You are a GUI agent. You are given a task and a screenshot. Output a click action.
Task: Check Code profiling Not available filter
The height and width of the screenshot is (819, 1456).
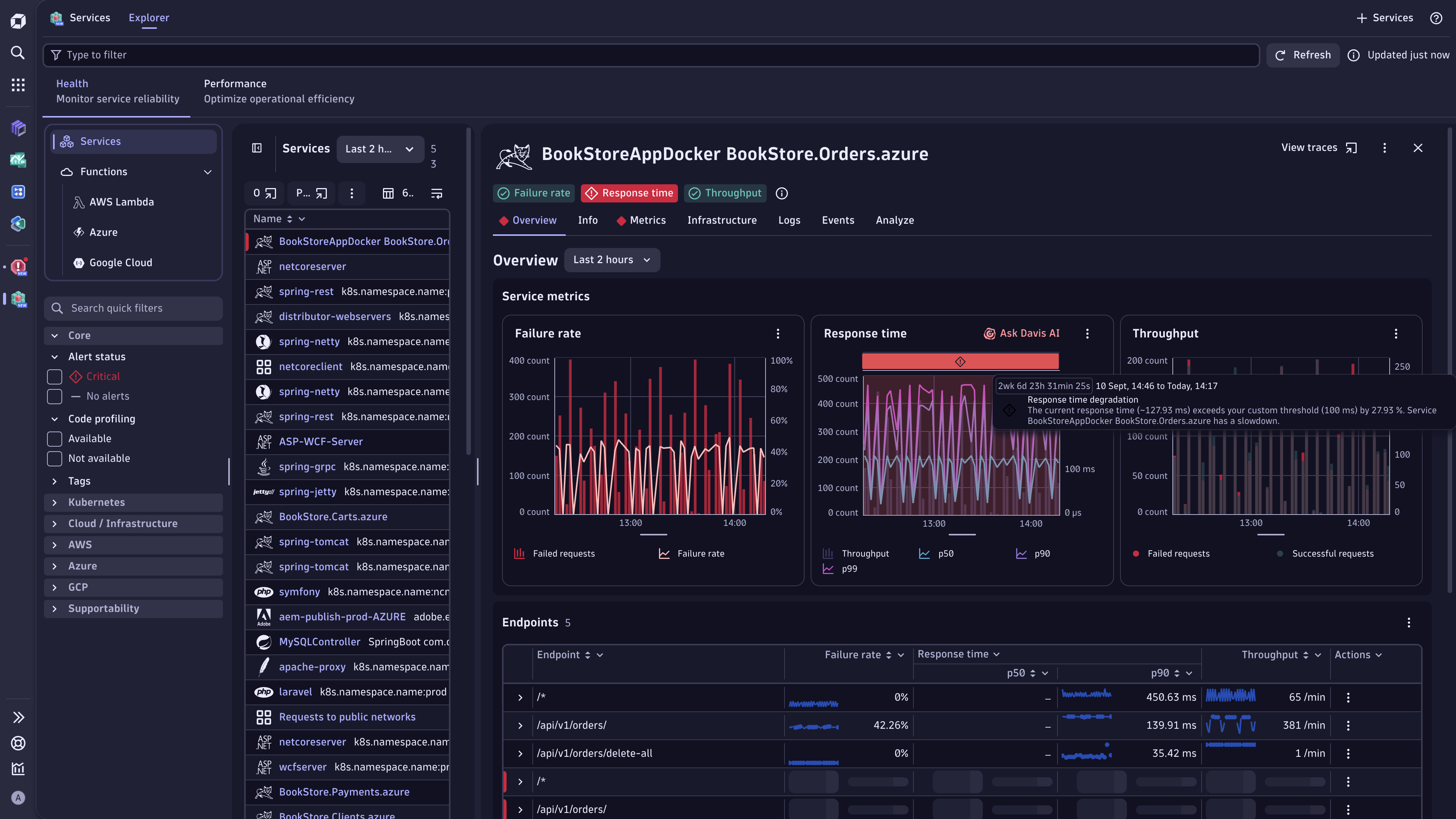54,458
